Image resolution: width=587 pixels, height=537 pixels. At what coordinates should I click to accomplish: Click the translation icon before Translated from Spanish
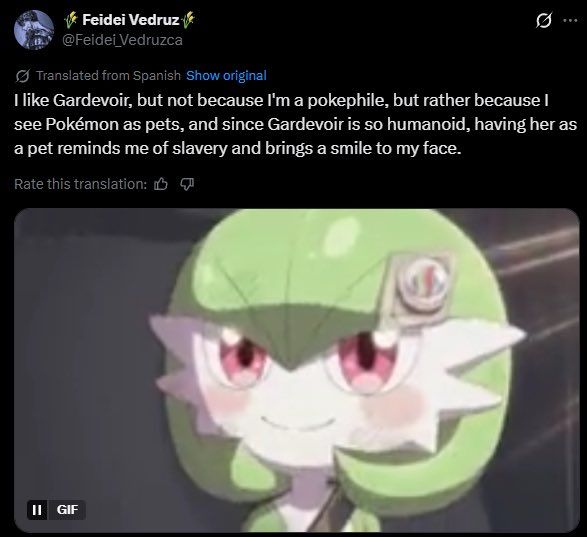[x=23, y=76]
